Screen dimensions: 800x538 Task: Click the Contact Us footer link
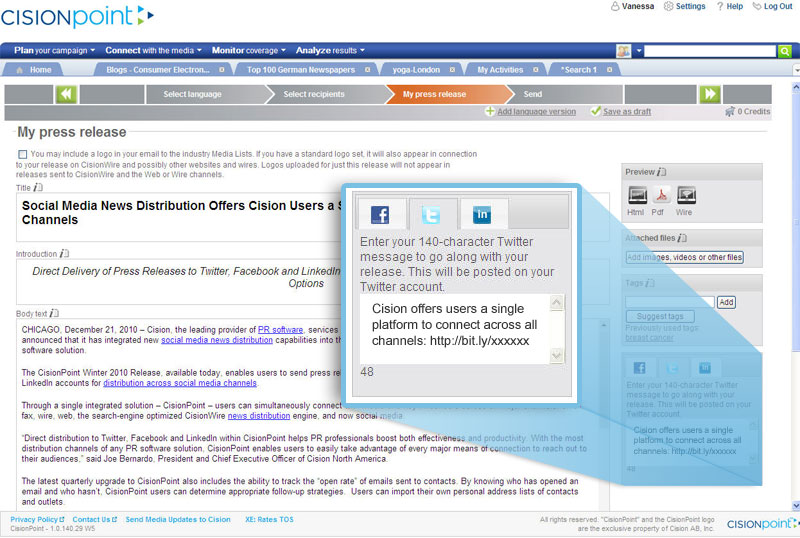pyautogui.click(x=94, y=520)
